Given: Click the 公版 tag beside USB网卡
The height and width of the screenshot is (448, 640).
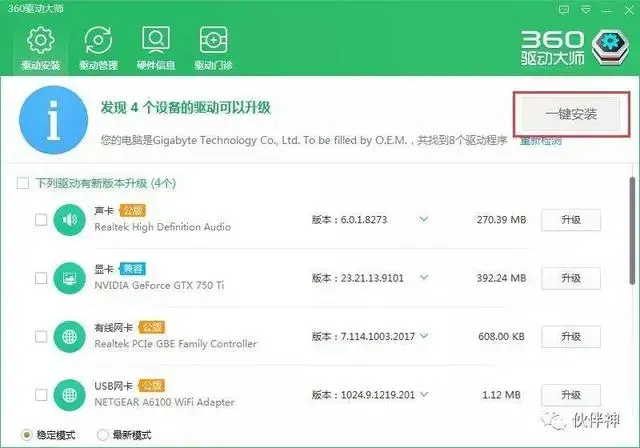Looking at the screenshot, I should [x=152, y=386].
